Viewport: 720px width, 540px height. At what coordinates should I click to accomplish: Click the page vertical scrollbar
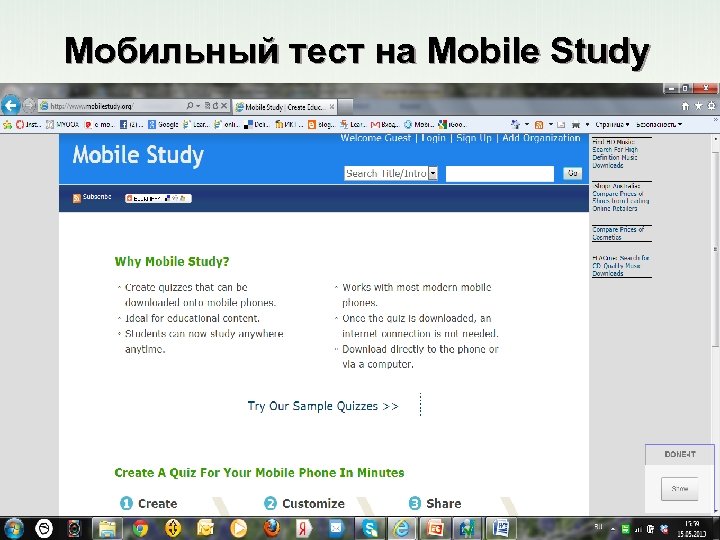point(715,248)
